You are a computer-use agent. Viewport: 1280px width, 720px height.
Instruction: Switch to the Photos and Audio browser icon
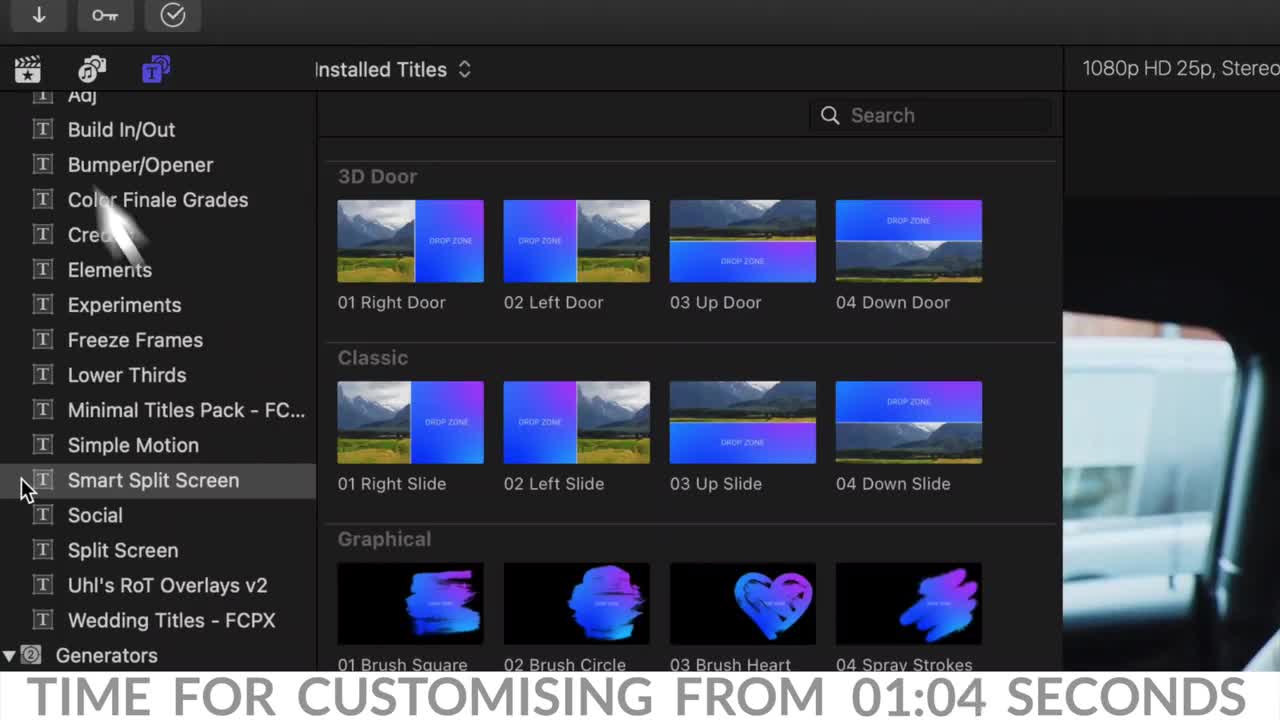click(91, 68)
